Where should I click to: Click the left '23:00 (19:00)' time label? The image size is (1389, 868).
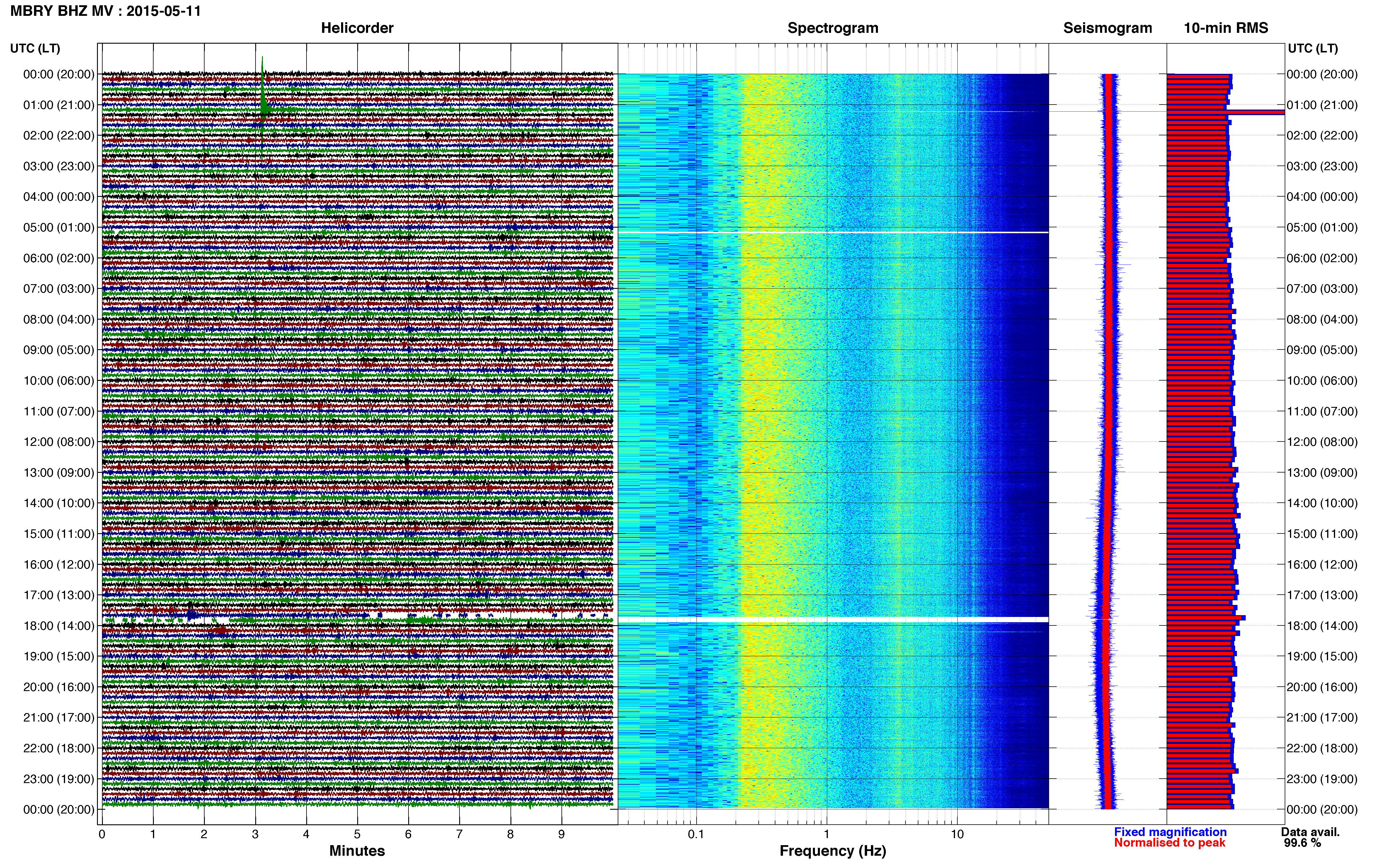(x=59, y=779)
